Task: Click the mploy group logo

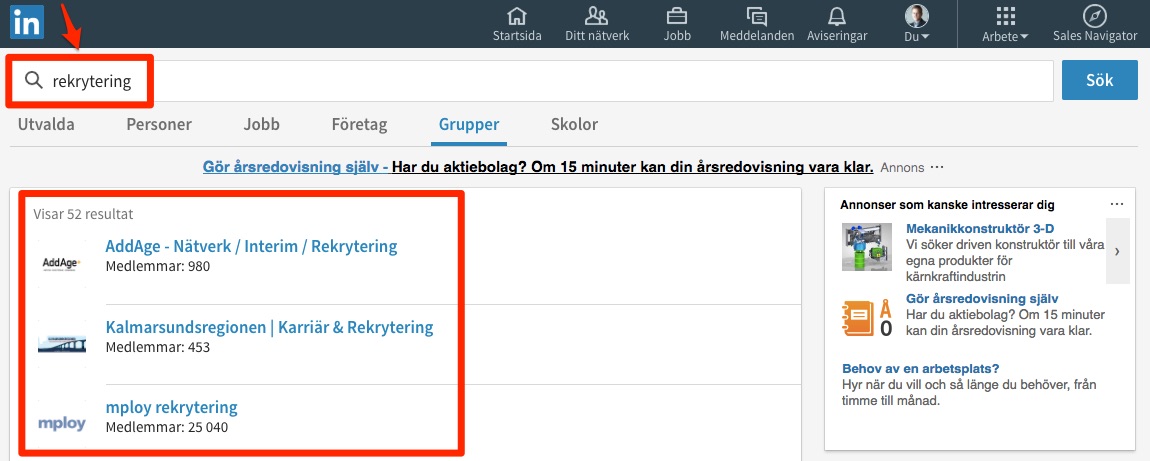Action: (x=62, y=424)
